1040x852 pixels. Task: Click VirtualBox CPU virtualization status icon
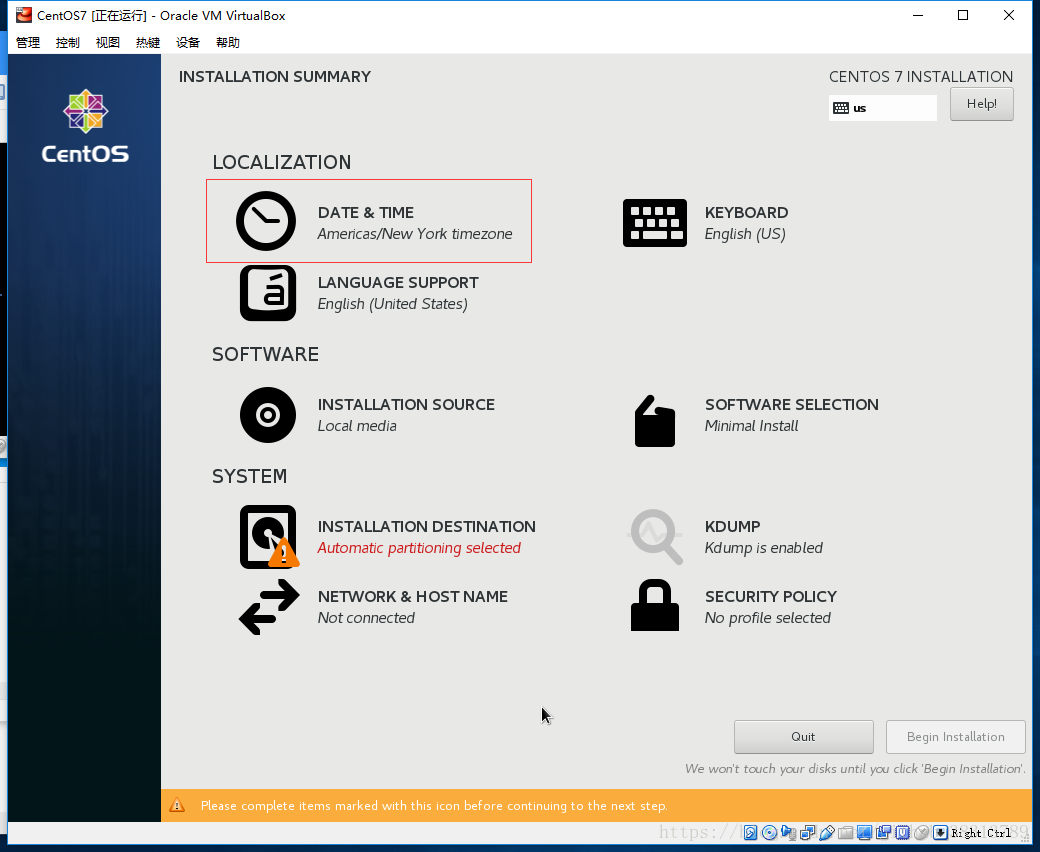tap(903, 833)
